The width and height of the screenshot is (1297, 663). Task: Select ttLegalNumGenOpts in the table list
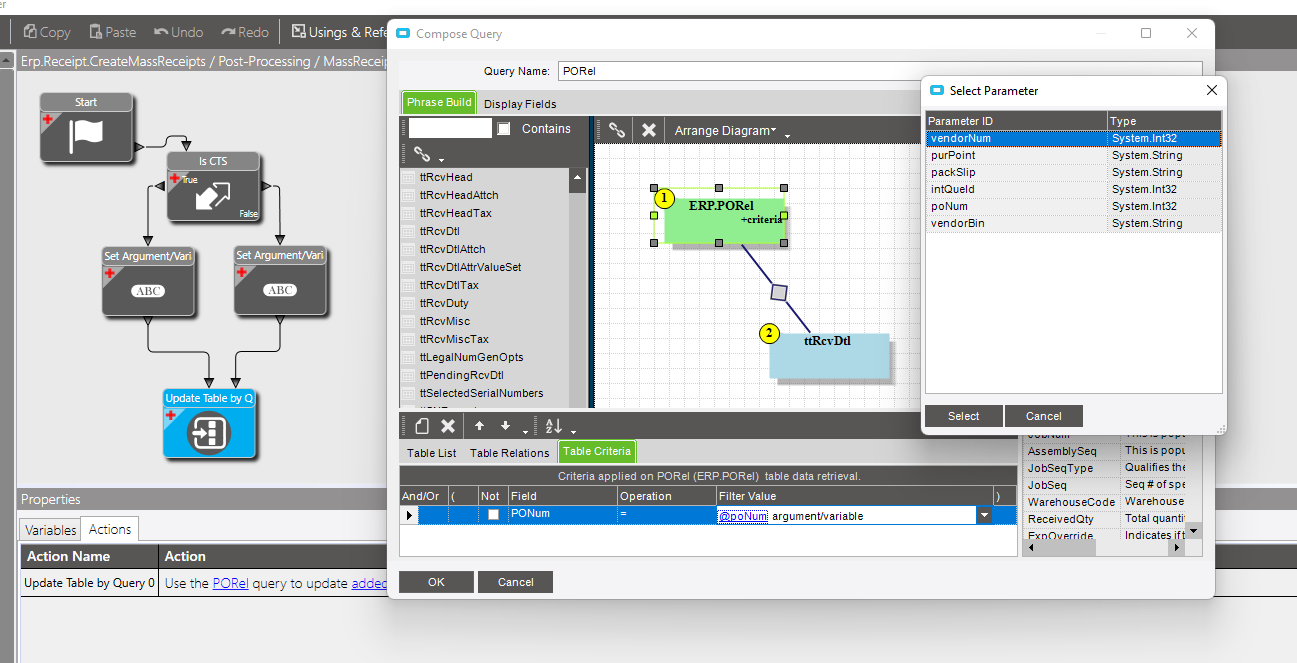tap(471, 357)
